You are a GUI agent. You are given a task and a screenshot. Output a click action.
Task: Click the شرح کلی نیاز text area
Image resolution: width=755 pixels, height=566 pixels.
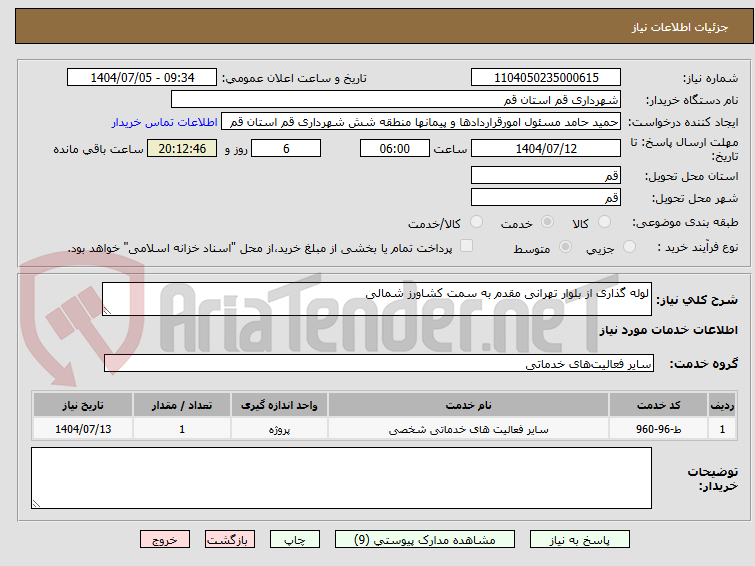[377, 299]
